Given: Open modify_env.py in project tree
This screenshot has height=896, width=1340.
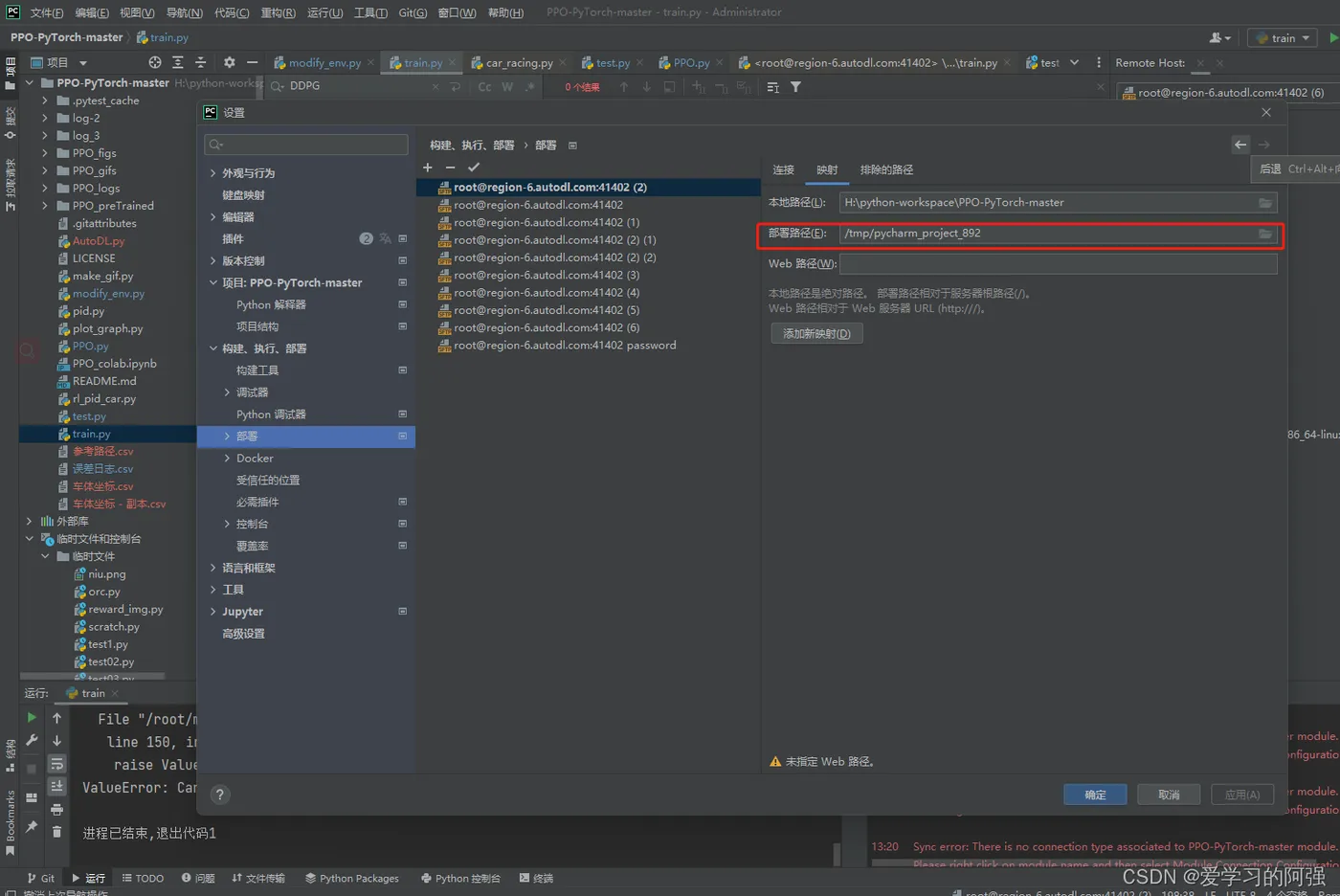Looking at the screenshot, I should pyautogui.click(x=108, y=294).
